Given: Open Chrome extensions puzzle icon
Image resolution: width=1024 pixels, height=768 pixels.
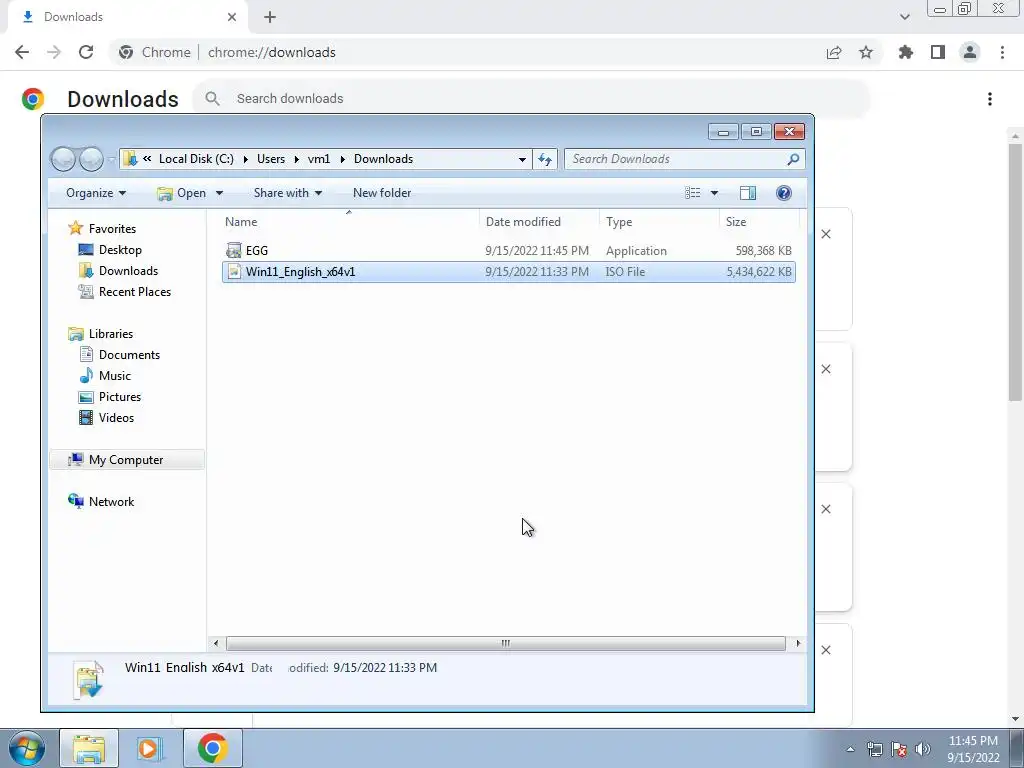Looking at the screenshot, I should coord(906,52).
